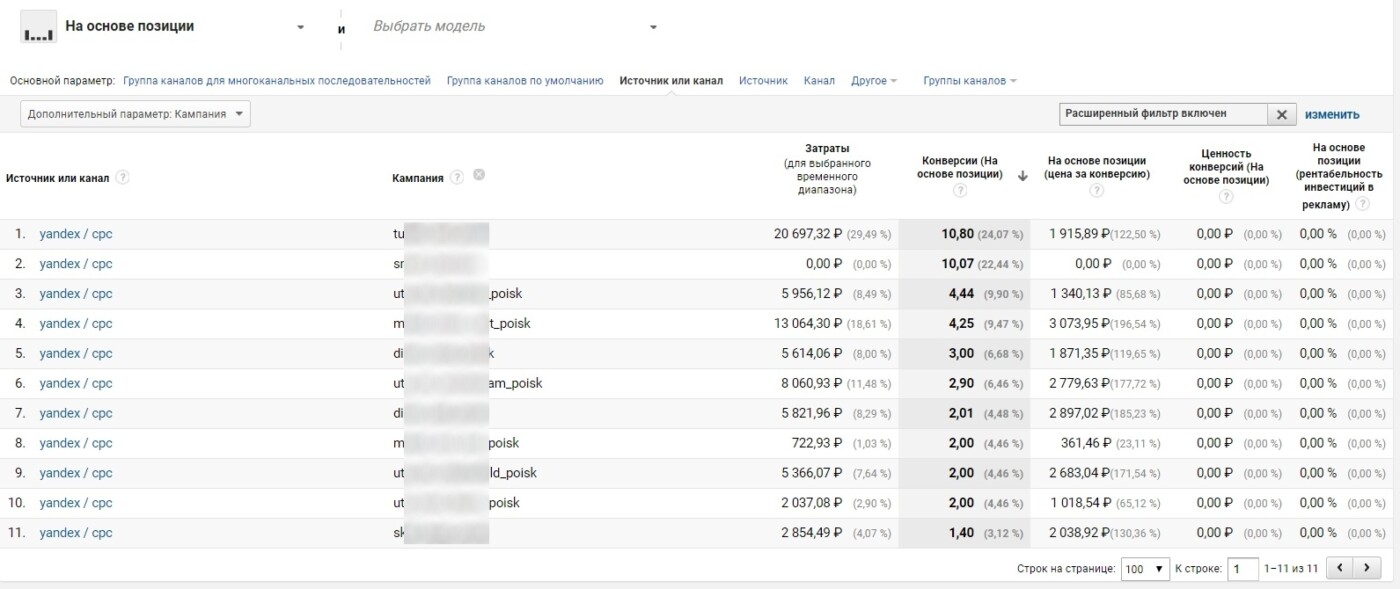
Task: Select 'Группа каналов по умолчанию' parameter
Action: click(x=525, y=81)
